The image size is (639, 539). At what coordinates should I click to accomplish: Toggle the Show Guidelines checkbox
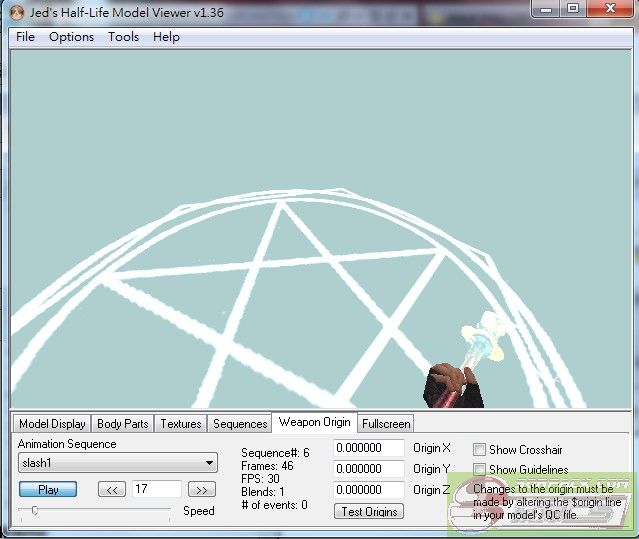[480, 470]
